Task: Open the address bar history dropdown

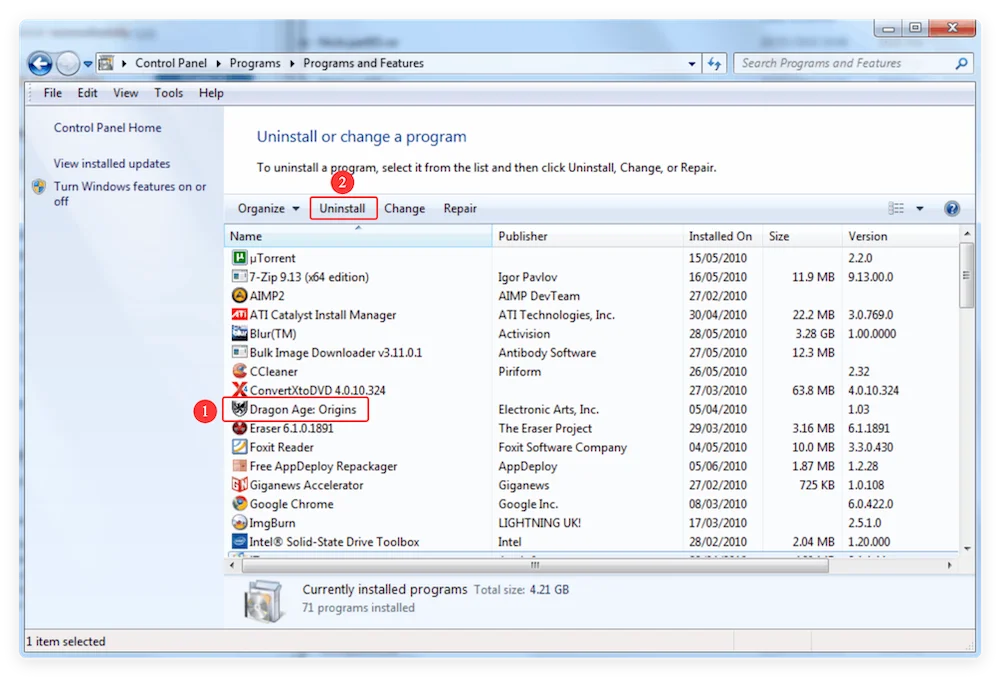Action: coord(692,64)
